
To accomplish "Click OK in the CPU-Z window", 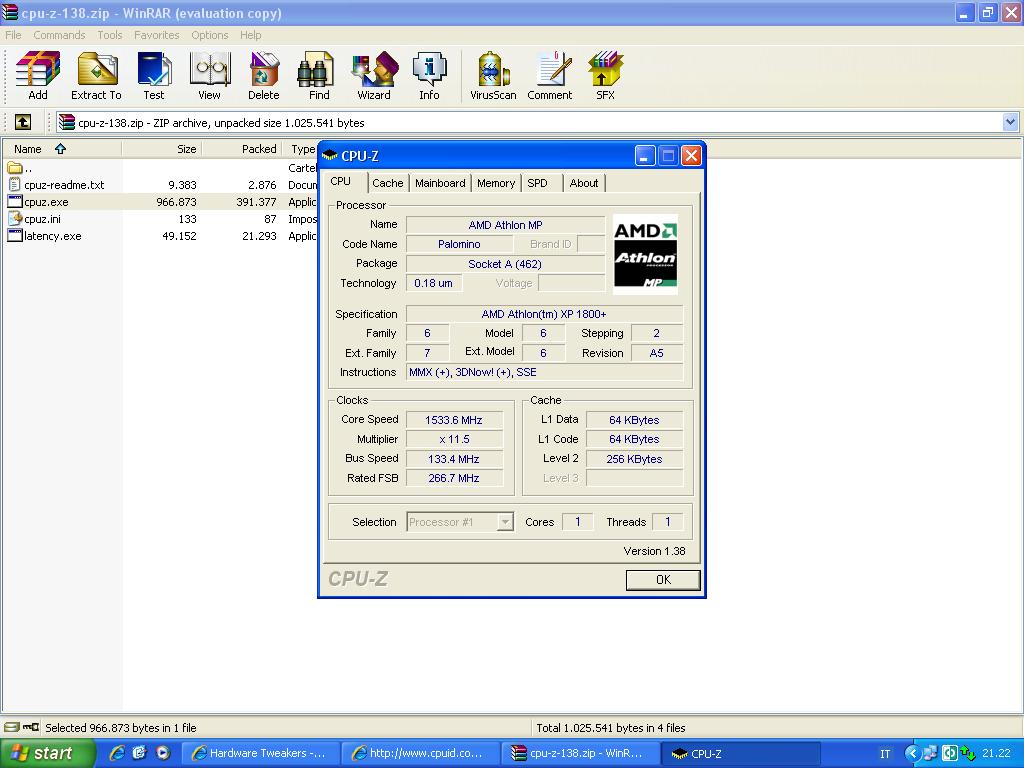I will [x=663, y=579].
